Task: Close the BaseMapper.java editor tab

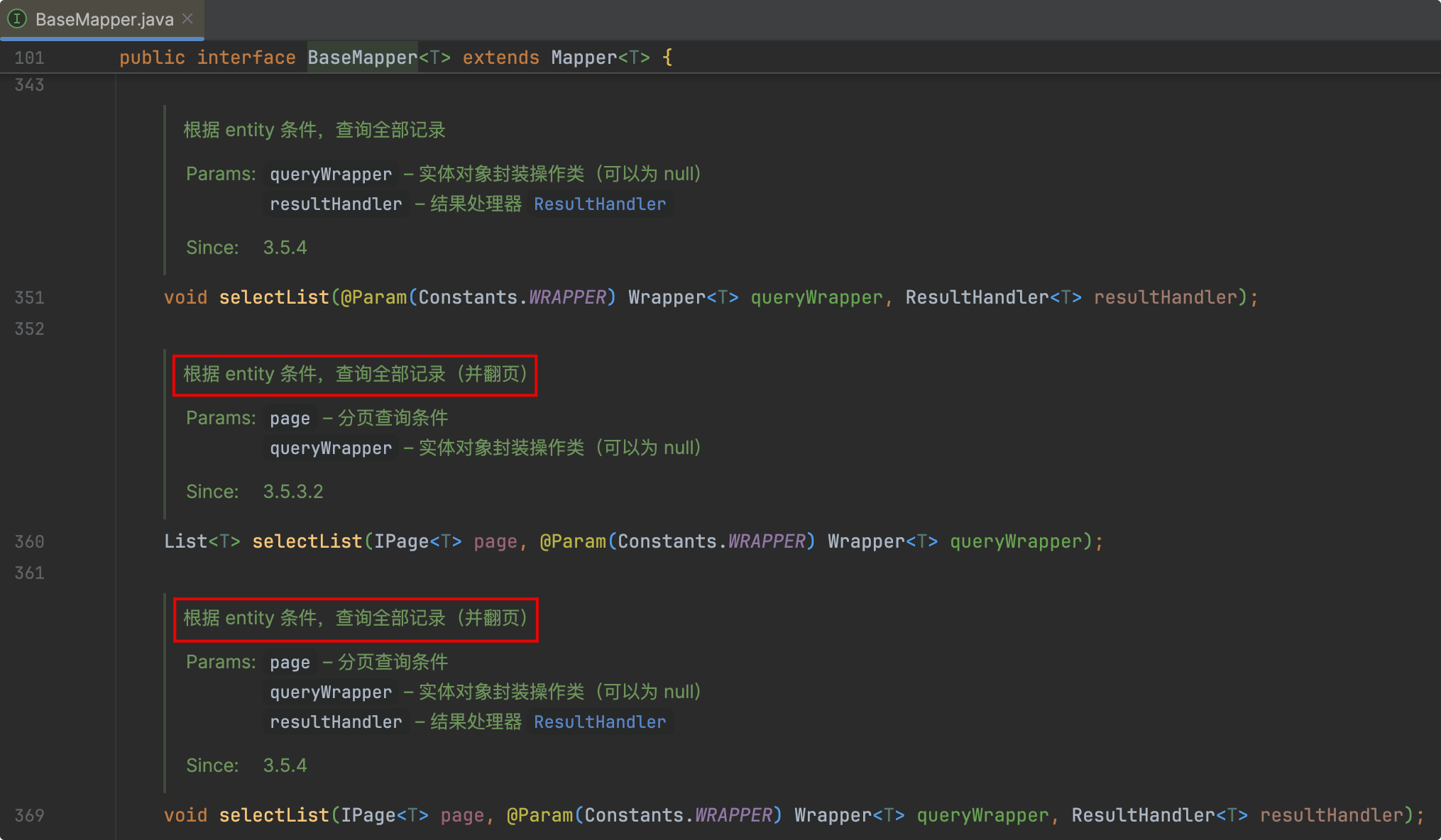Action: pos(187,18)
